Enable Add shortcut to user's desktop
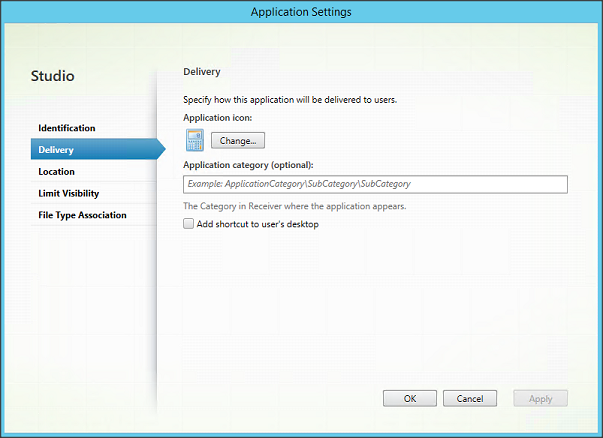Viewport: 603px width, 438px height. coord(188,224)
